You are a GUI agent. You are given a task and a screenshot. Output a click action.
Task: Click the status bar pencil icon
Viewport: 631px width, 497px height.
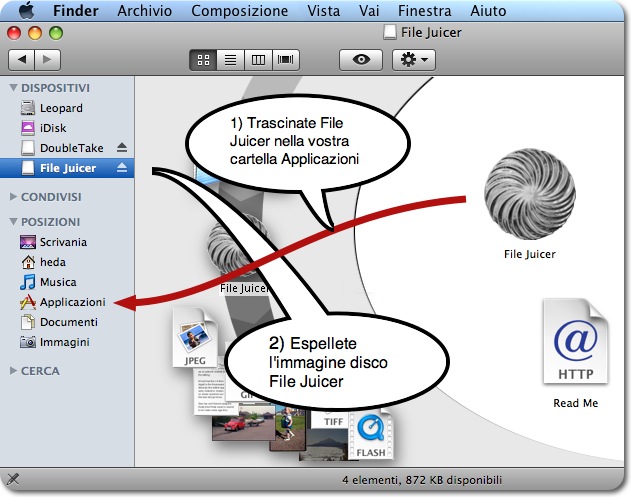(13, 479)
